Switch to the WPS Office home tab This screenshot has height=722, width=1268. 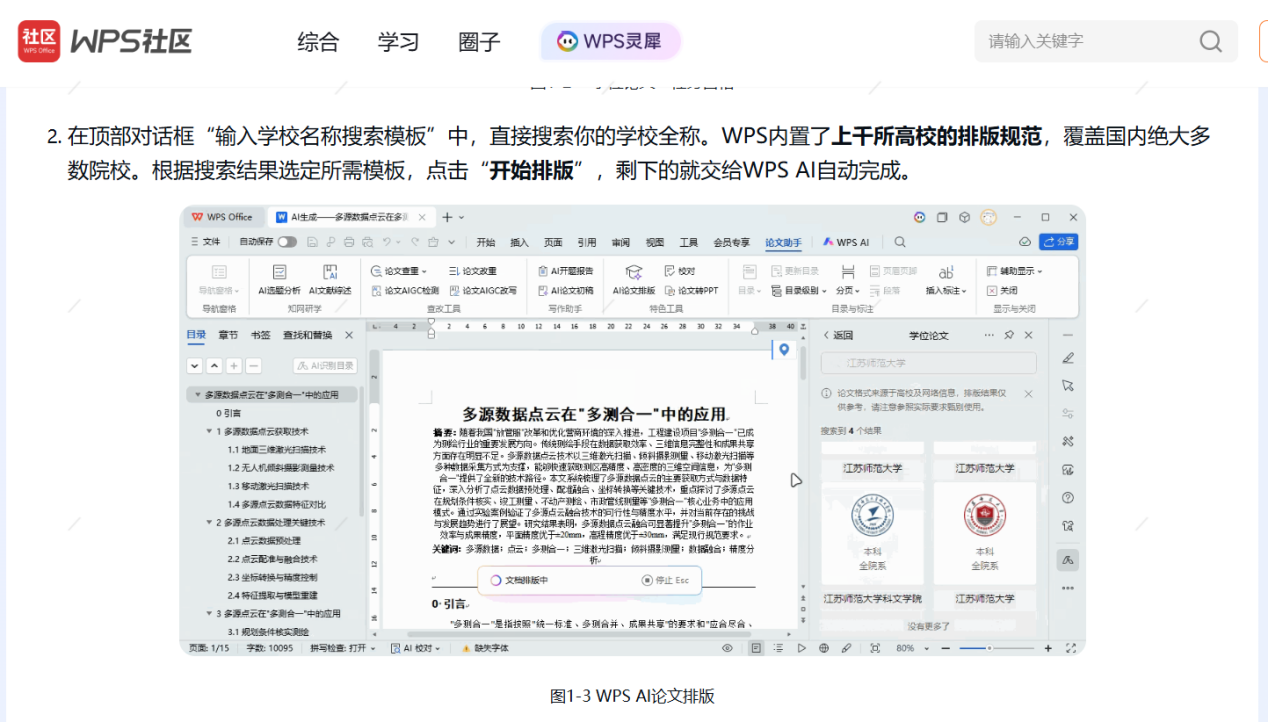click(x=222, y=217)
